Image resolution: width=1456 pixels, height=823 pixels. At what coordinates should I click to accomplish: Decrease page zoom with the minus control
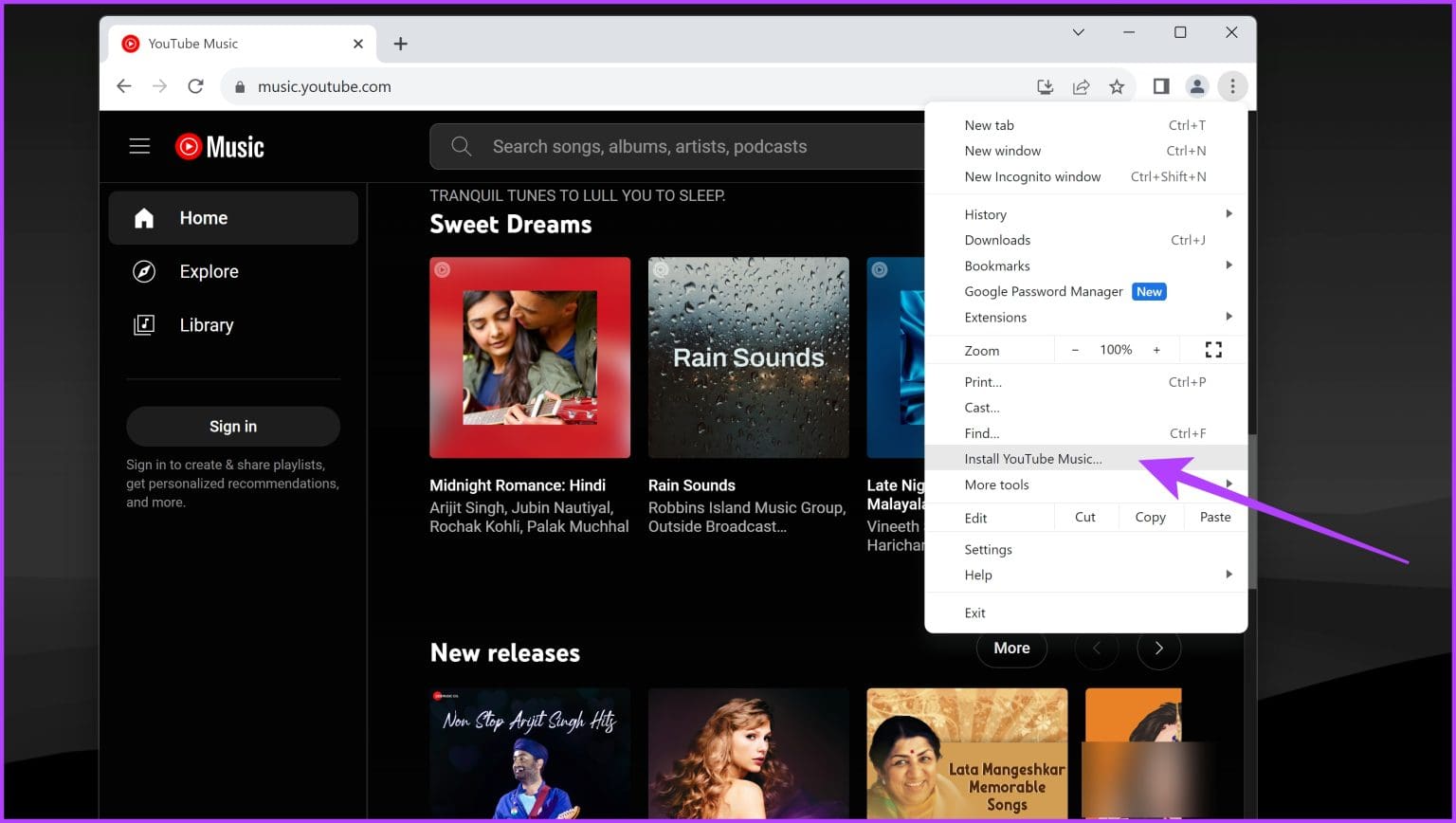point(1075,350)
